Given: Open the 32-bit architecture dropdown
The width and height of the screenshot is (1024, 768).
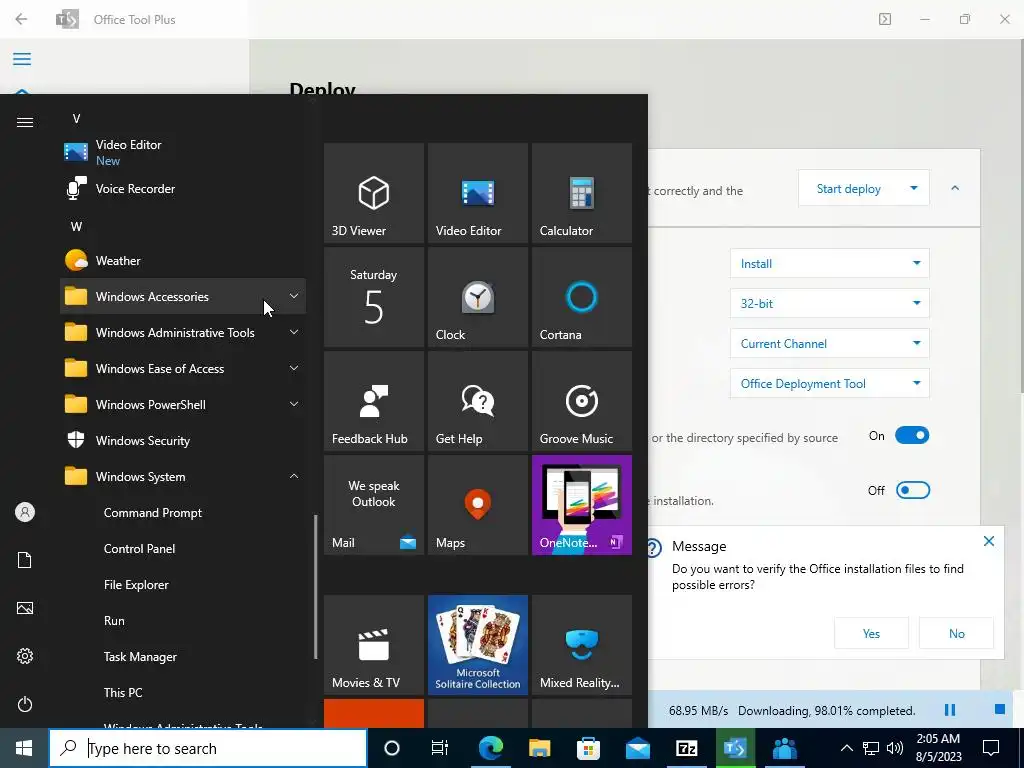Looking at the screenshot, I should click(829, 304).
